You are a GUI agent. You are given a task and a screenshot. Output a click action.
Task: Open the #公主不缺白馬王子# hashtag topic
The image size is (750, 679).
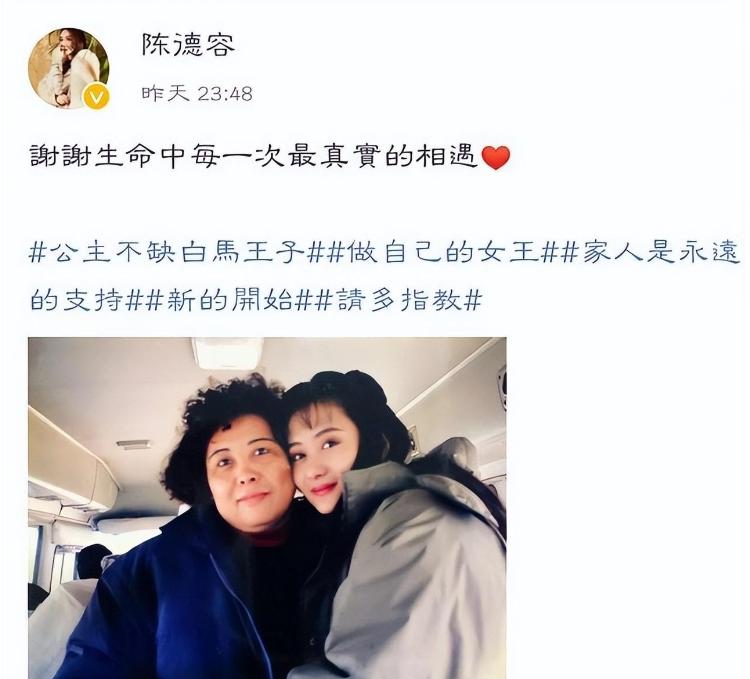[x=177, y=252]
